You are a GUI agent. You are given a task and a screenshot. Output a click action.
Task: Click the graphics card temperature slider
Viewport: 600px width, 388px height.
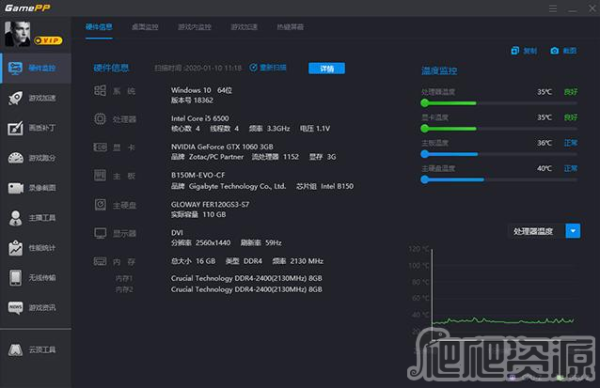tap(499, 129)
